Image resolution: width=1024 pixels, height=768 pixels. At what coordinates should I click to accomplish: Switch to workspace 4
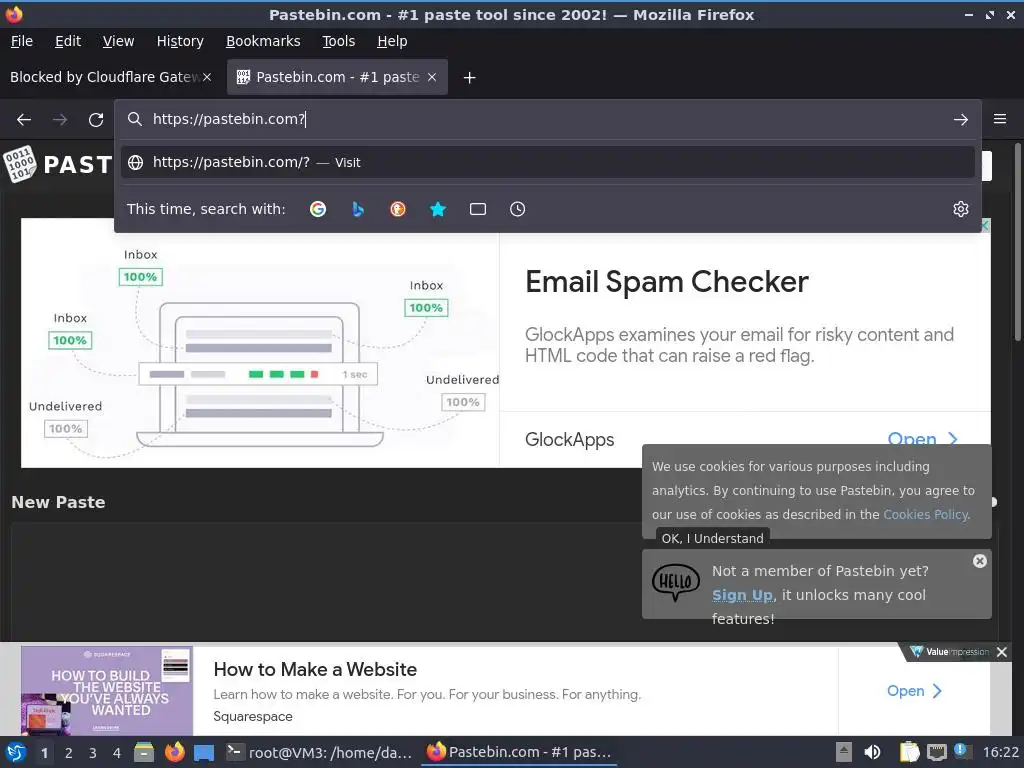[117, 753]
